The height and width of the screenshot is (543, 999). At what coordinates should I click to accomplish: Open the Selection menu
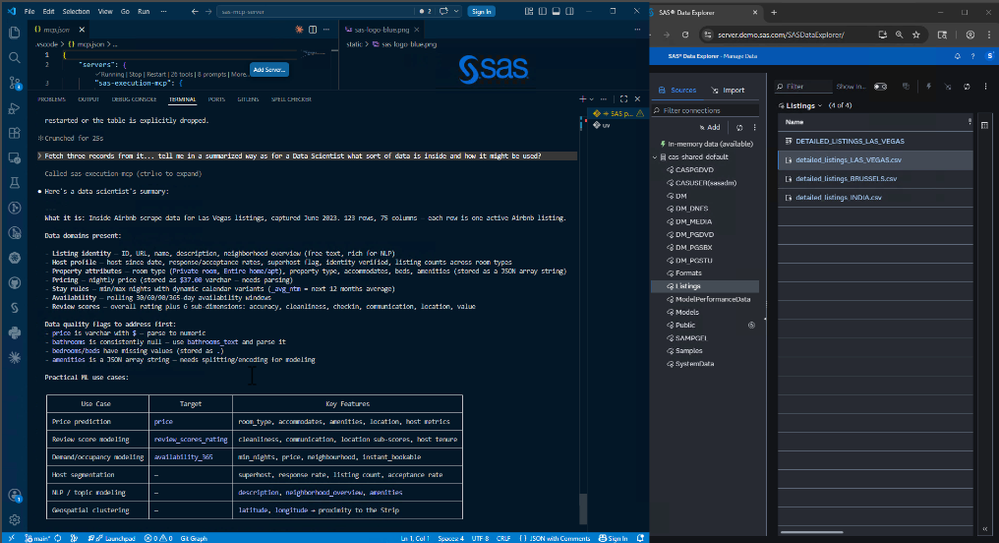pos(76,11)
